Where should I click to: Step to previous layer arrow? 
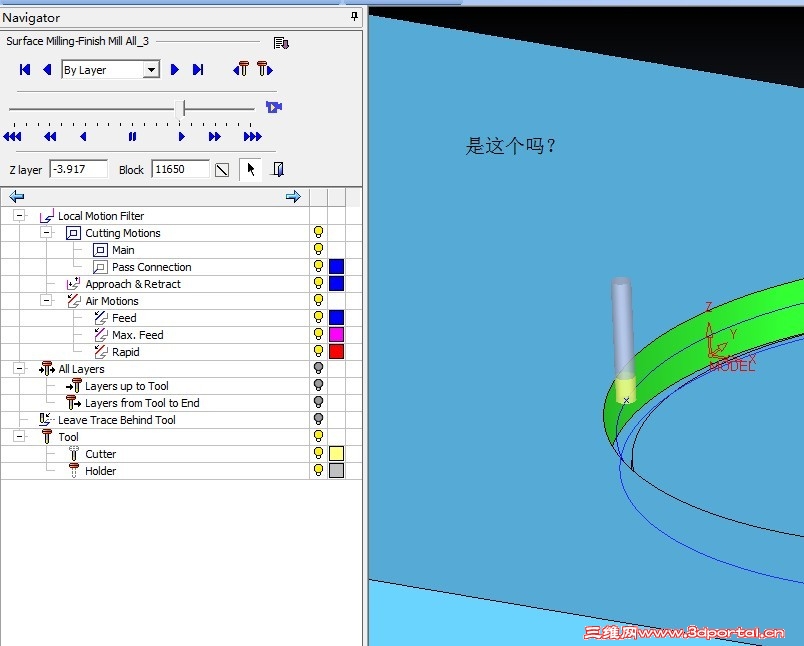coord(47,70)
